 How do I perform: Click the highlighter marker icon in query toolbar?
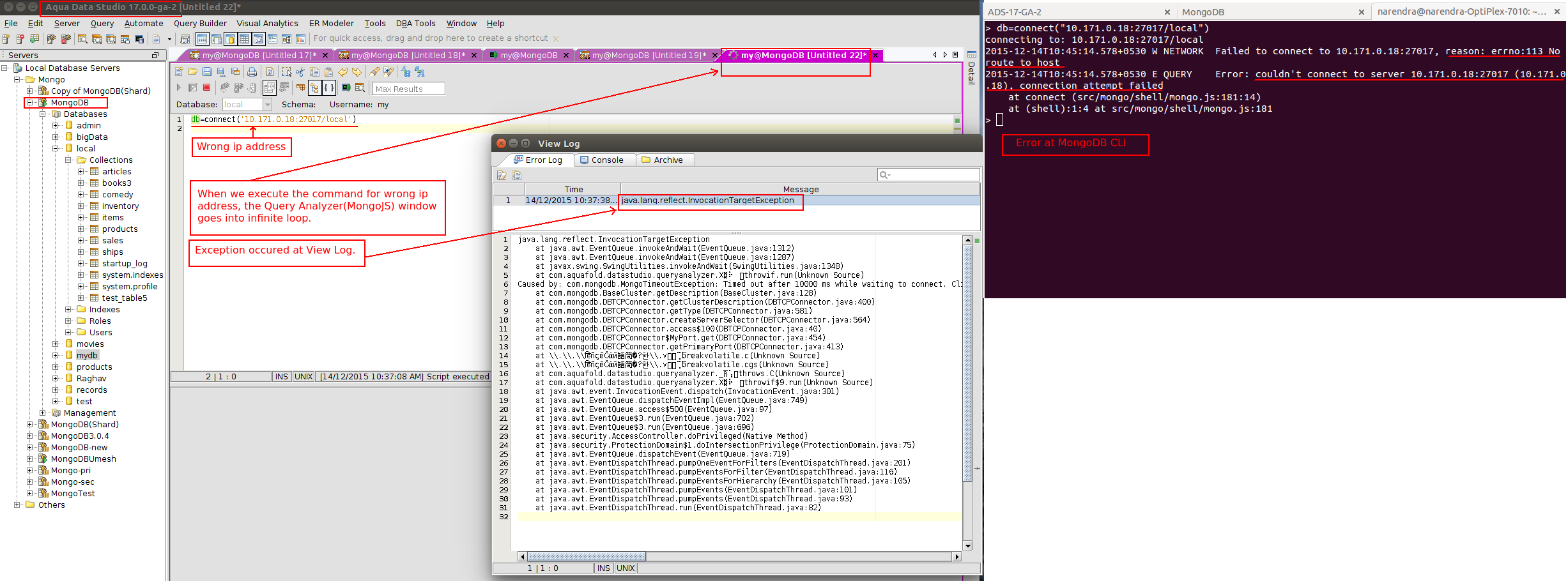374,72
